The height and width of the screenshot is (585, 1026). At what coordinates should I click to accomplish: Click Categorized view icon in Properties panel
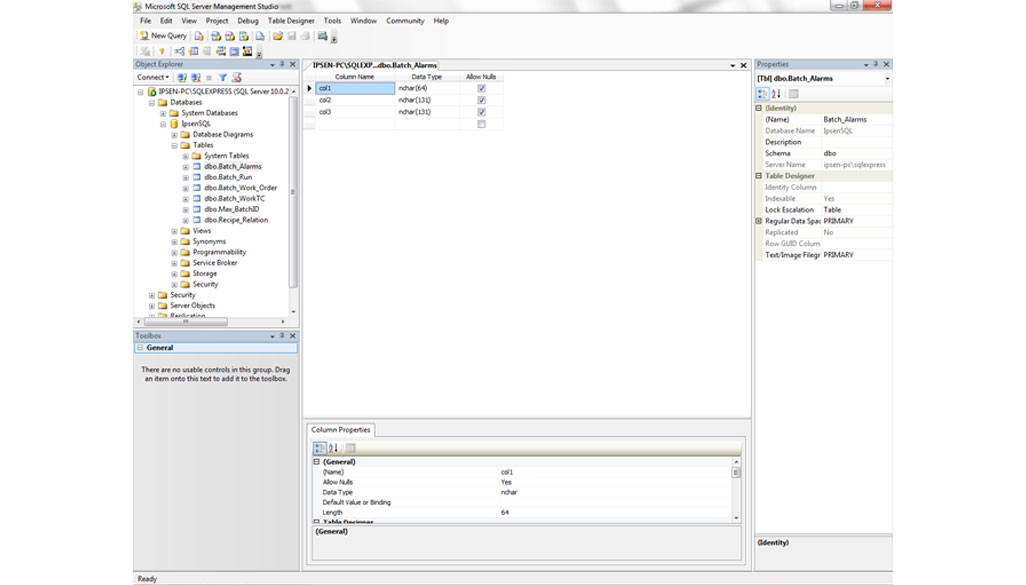coord(763,94)
